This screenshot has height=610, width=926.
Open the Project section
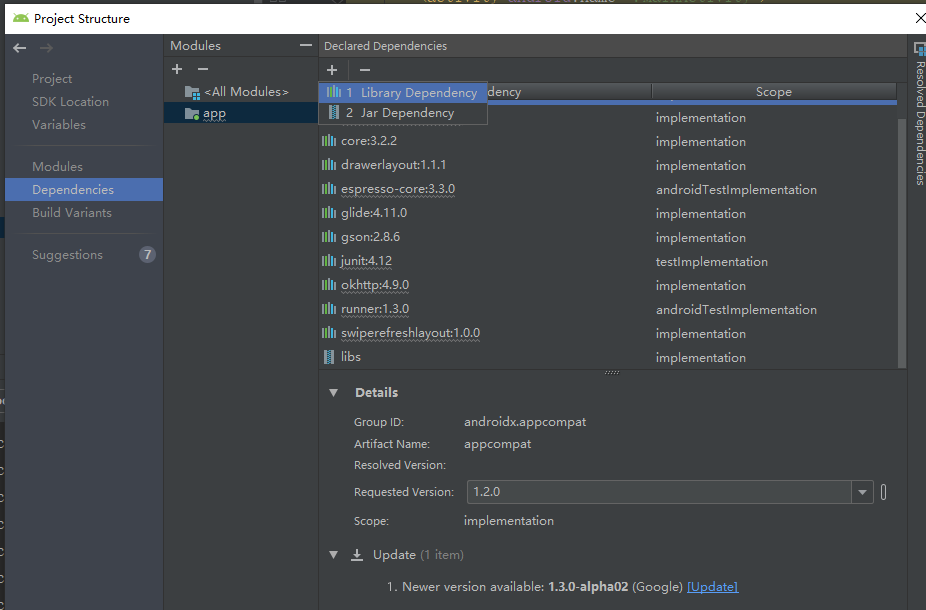52,79
